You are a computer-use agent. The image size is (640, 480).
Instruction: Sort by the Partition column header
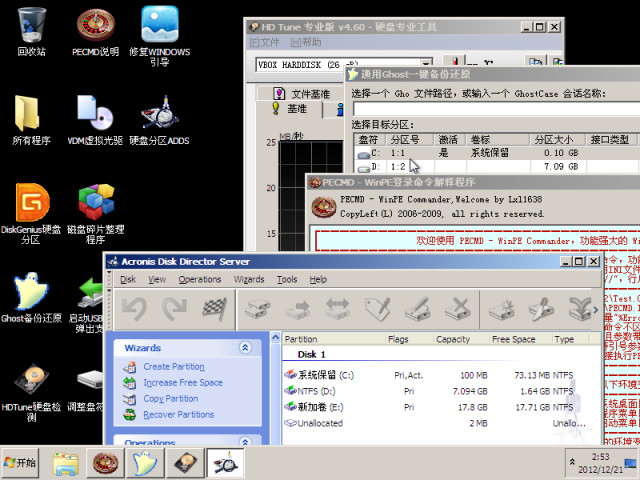pyautogui.click(x=334, y=339)
